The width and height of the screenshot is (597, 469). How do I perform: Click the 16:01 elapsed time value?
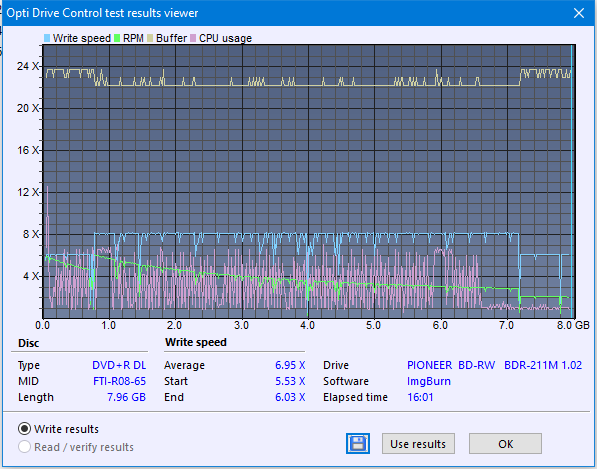420,397
